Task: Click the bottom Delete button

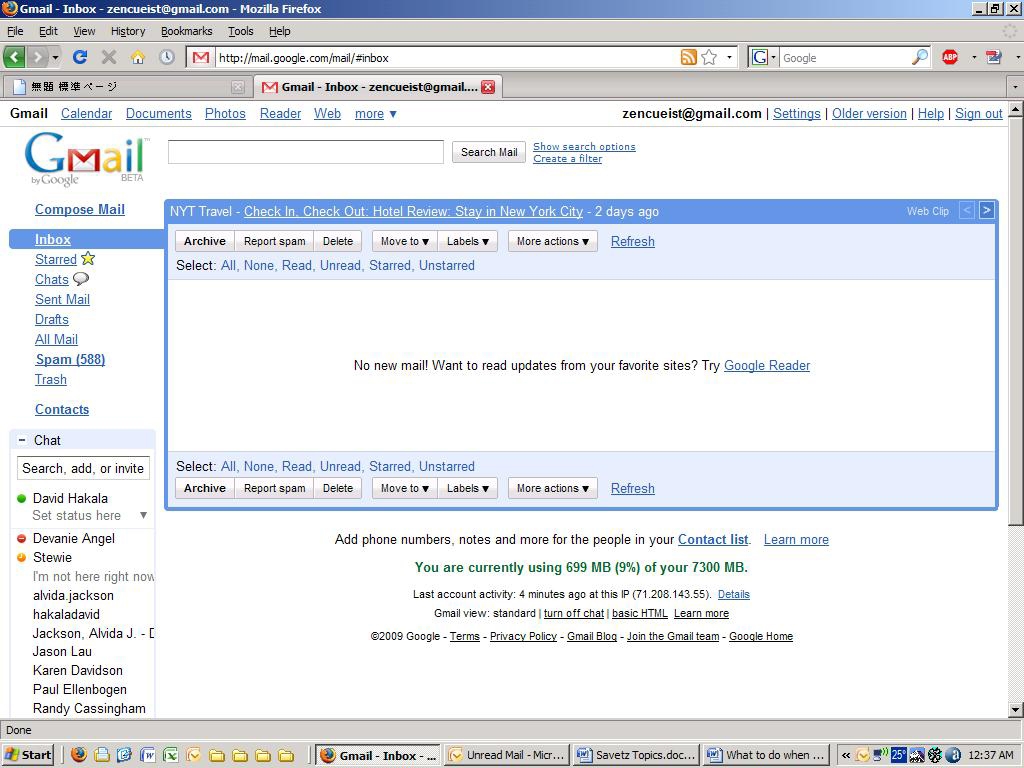Action: [x=338, y=488]
